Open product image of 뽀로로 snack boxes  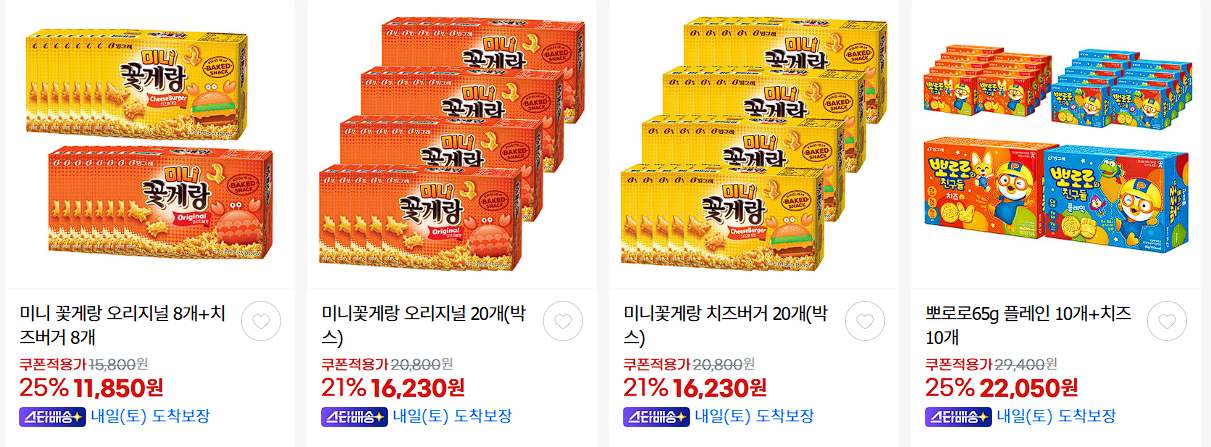1056,145
